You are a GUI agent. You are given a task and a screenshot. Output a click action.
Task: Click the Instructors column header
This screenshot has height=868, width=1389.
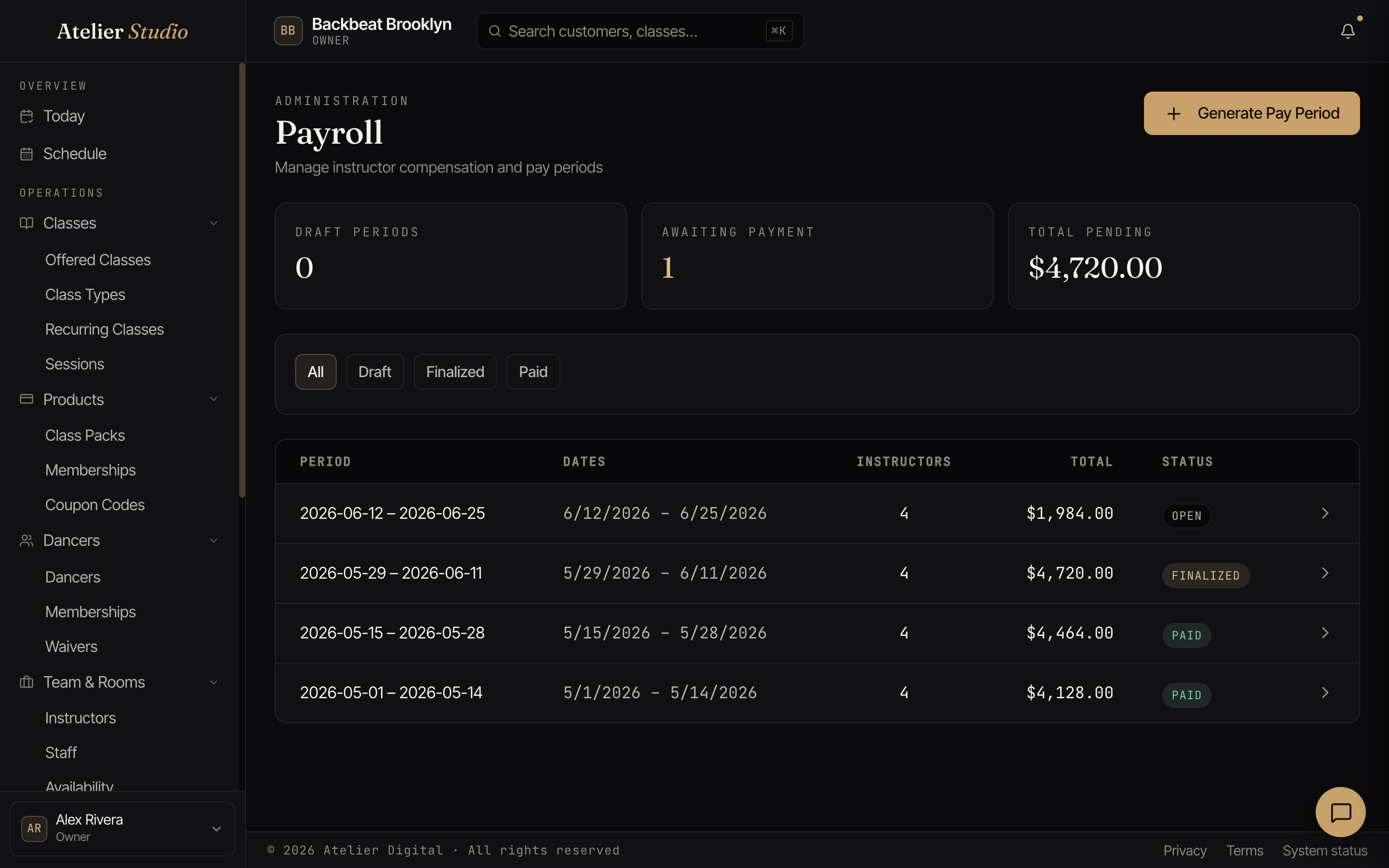[x=903, y=461]
